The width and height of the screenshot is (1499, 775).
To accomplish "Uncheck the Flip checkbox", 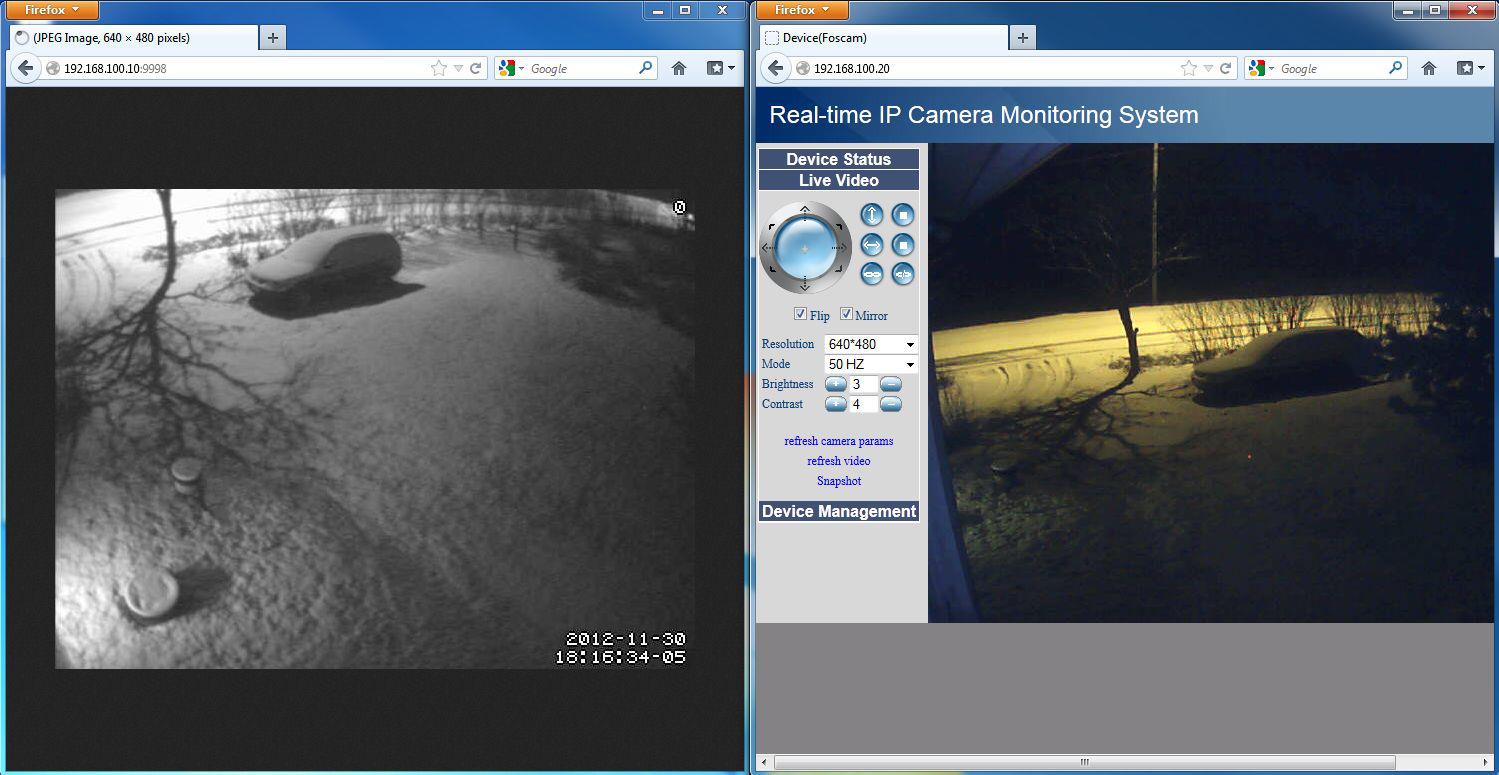I will (x=800, y=314).
